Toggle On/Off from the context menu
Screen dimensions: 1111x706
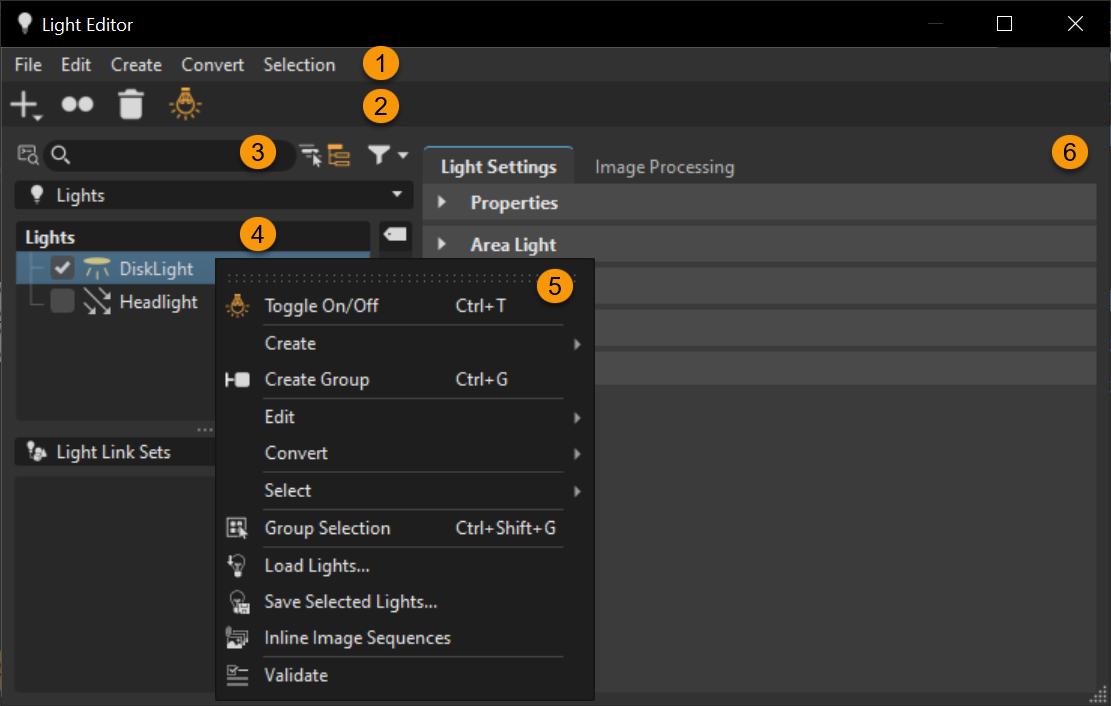point(320,305)
